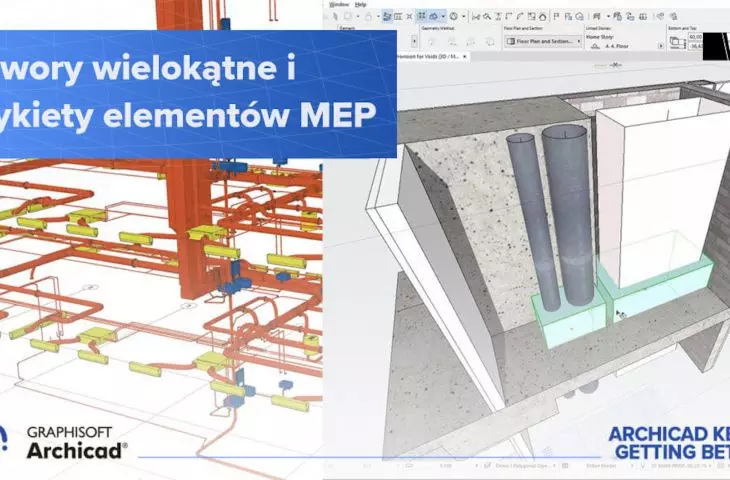Choose the first Geometry Method icon
Viewport: 730px width, 480px height.
click(432, 41)
